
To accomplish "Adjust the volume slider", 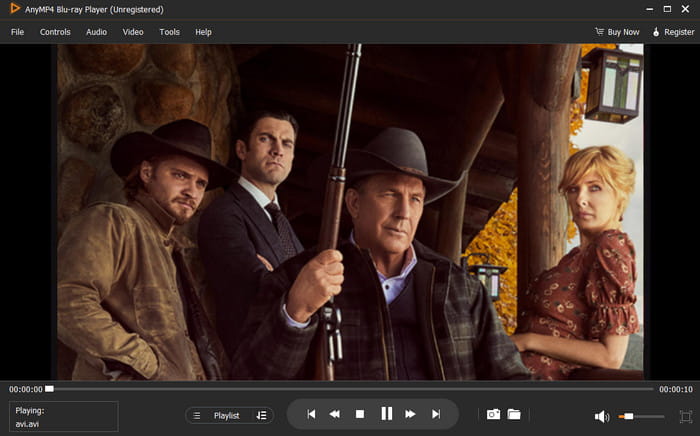I will (x=641, y=416).
